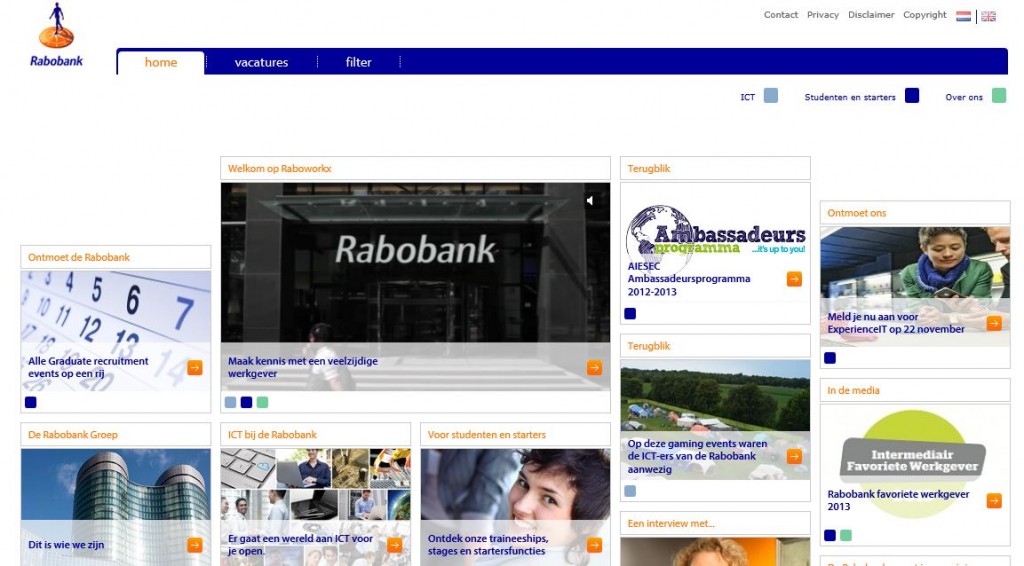Open arrow on AIESEC Ambassadeursprogramma card
The width and height of the screenshot is (1024, 566).
(x=794, y=279)
